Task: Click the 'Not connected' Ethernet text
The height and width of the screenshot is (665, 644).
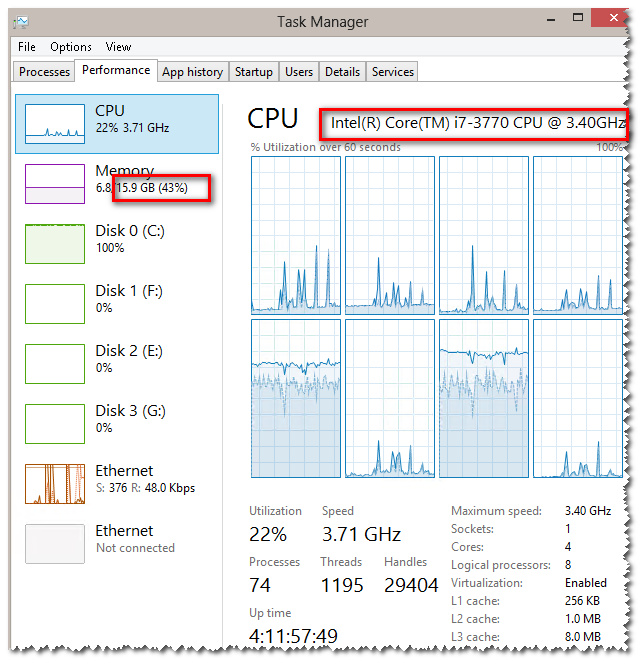Action: (135, 548)
